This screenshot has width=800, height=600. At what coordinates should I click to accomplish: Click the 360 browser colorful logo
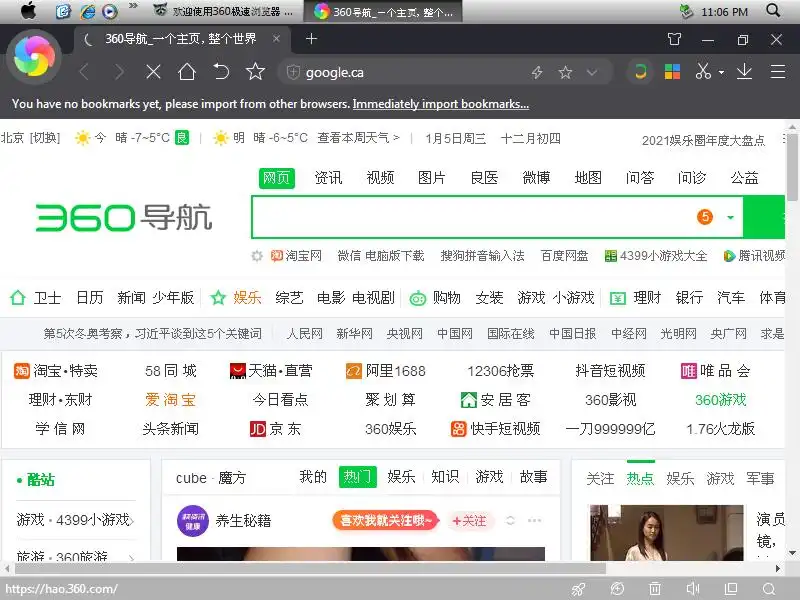(34, 57)
